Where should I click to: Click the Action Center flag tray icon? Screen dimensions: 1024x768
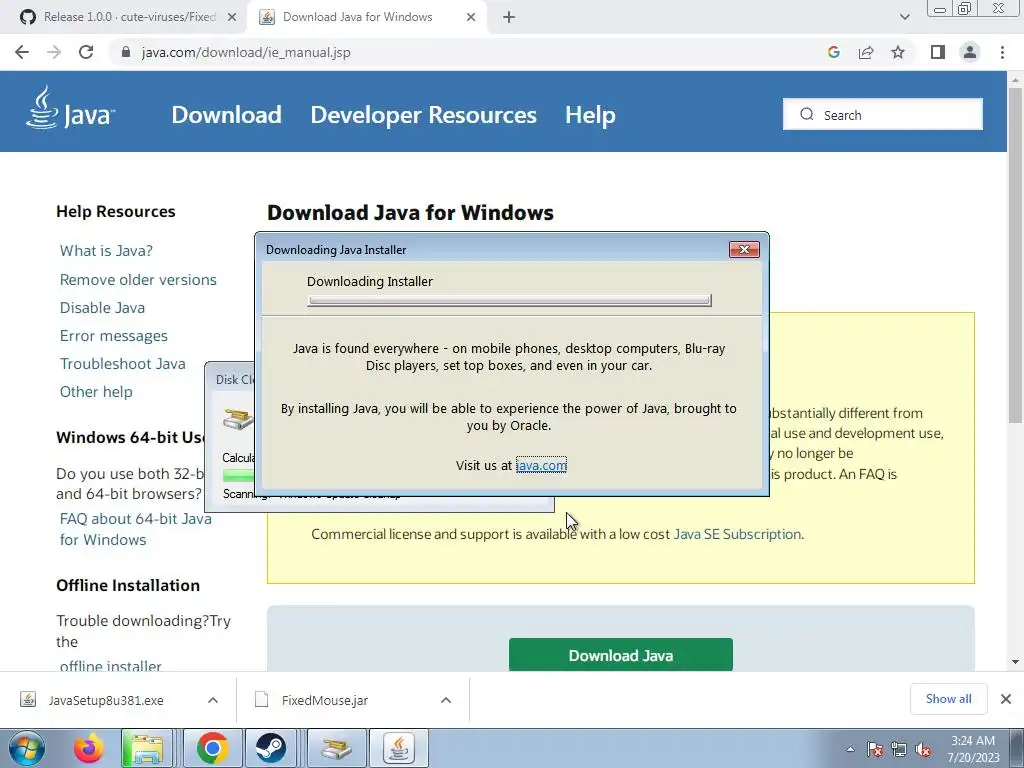pos(875,749)
